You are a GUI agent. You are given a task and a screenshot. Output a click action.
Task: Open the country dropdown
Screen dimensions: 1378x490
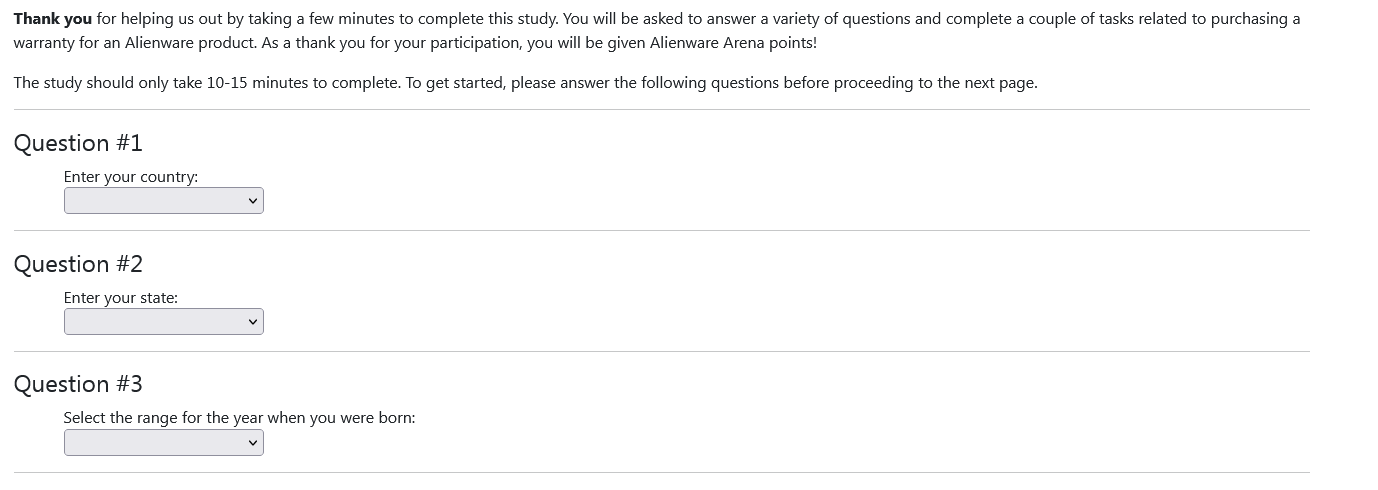pyautogui.click(x=163, y=201)
